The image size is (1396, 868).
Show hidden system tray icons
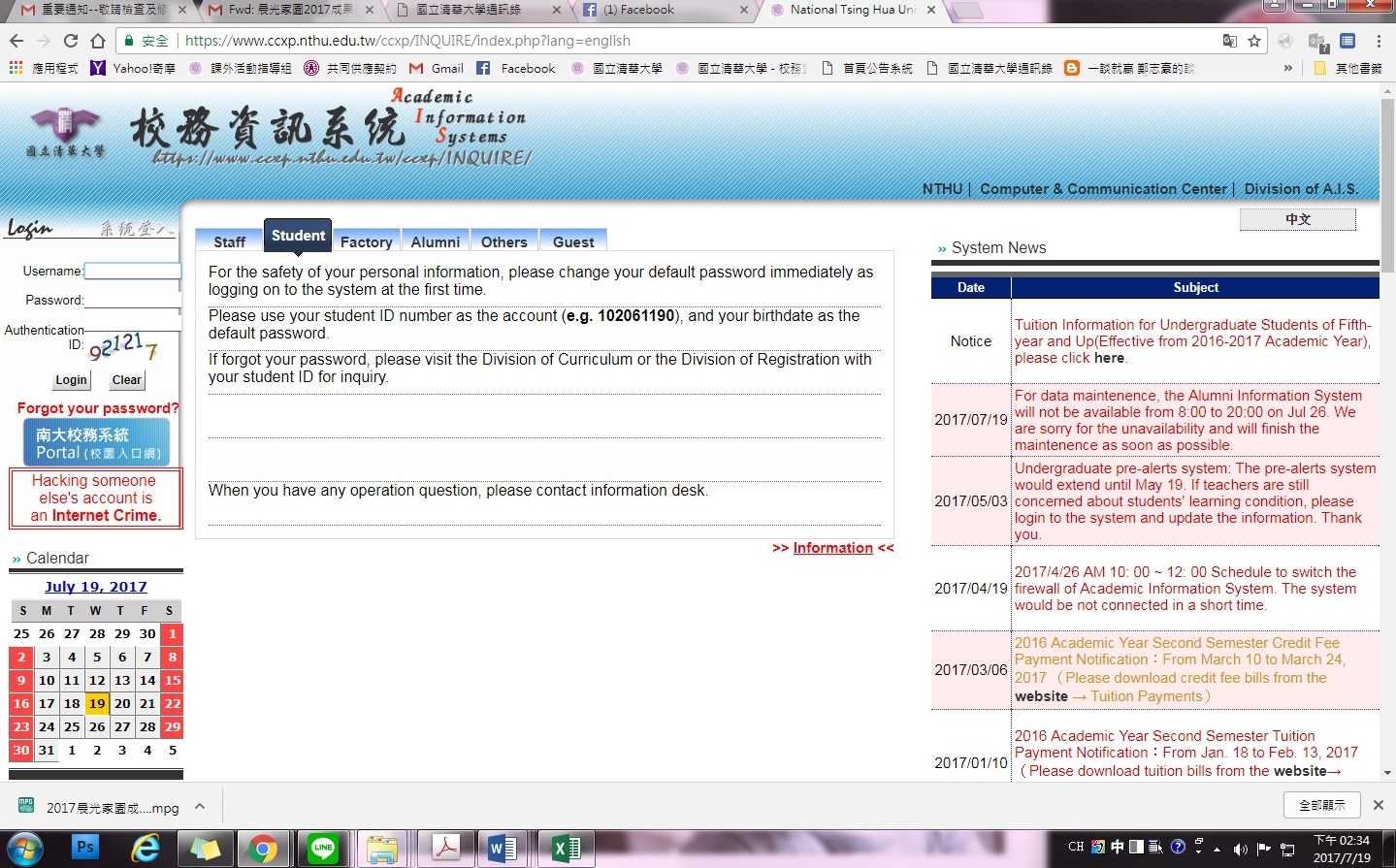[x=1217, y=850]
